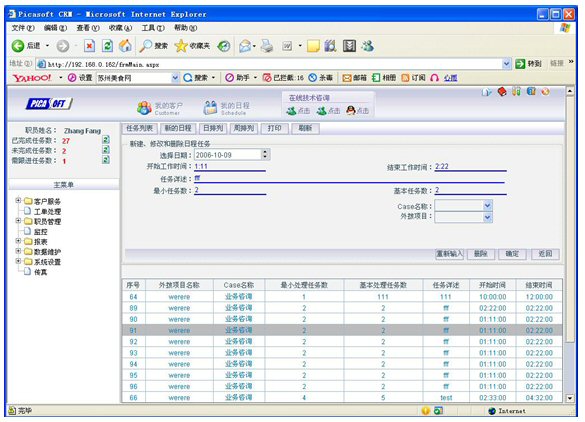Viewport: 585px width, 422px height.
Task: Open the 外放项目 dropdown
Action: [487, 217]
